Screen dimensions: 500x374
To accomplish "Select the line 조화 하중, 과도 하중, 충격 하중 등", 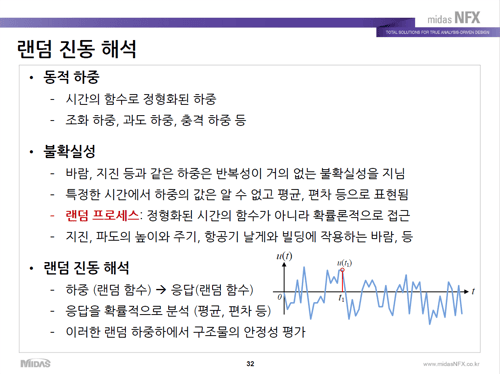I will pos(156,120).
